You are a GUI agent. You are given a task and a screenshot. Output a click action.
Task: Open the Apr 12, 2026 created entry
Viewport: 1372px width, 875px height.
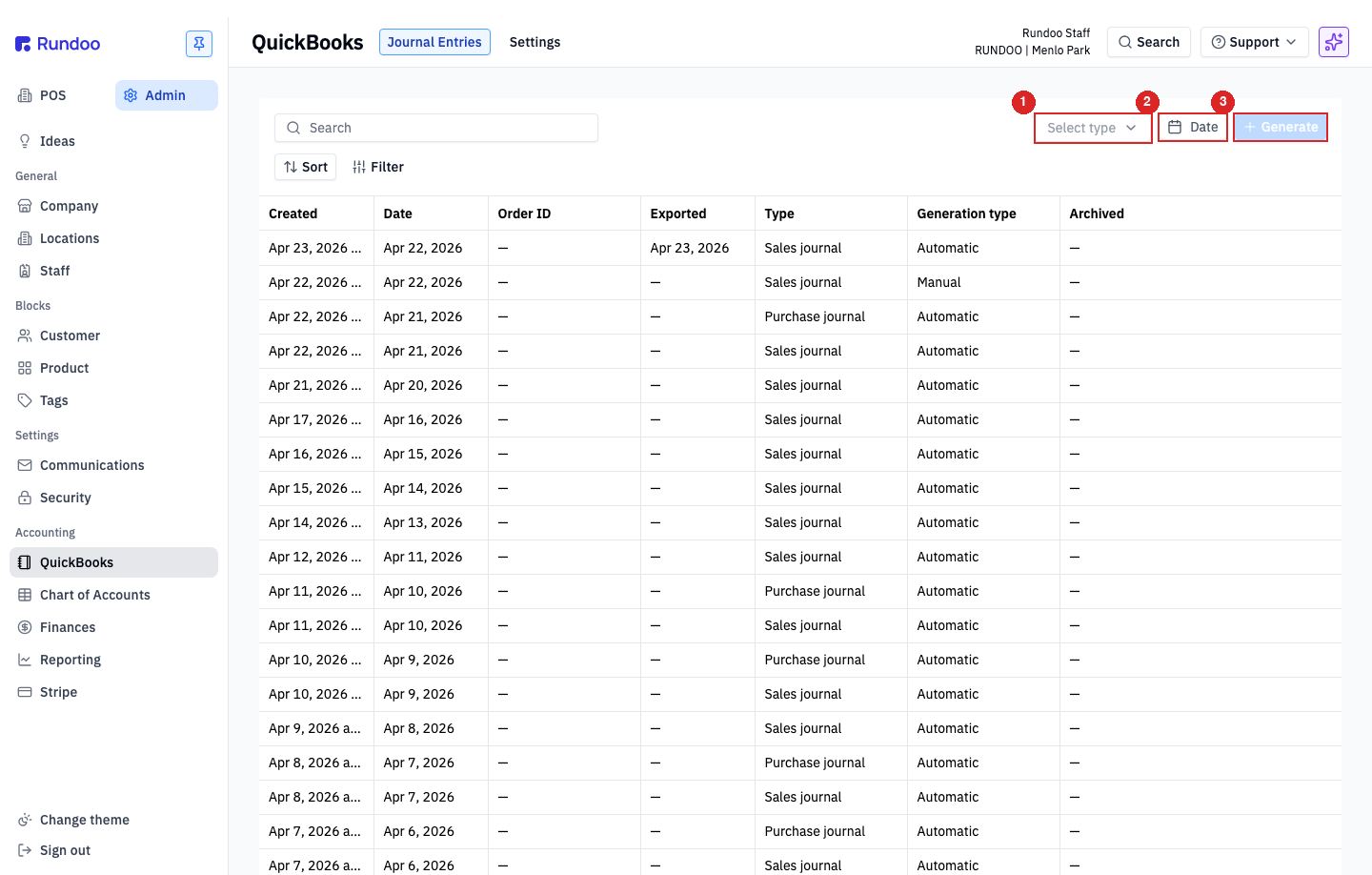click(x=314, y=557)
